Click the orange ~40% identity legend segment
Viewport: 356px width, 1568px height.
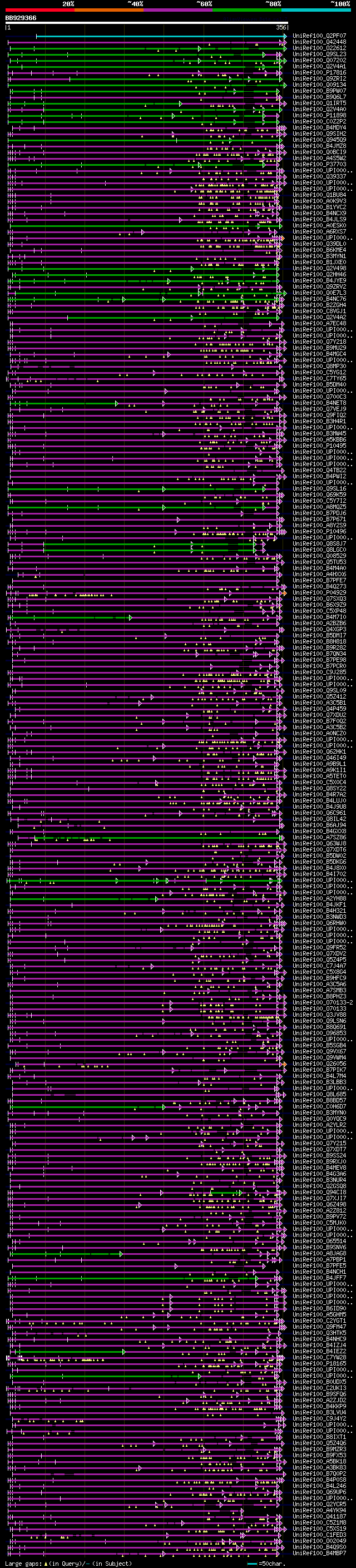(x=109, y=10)
